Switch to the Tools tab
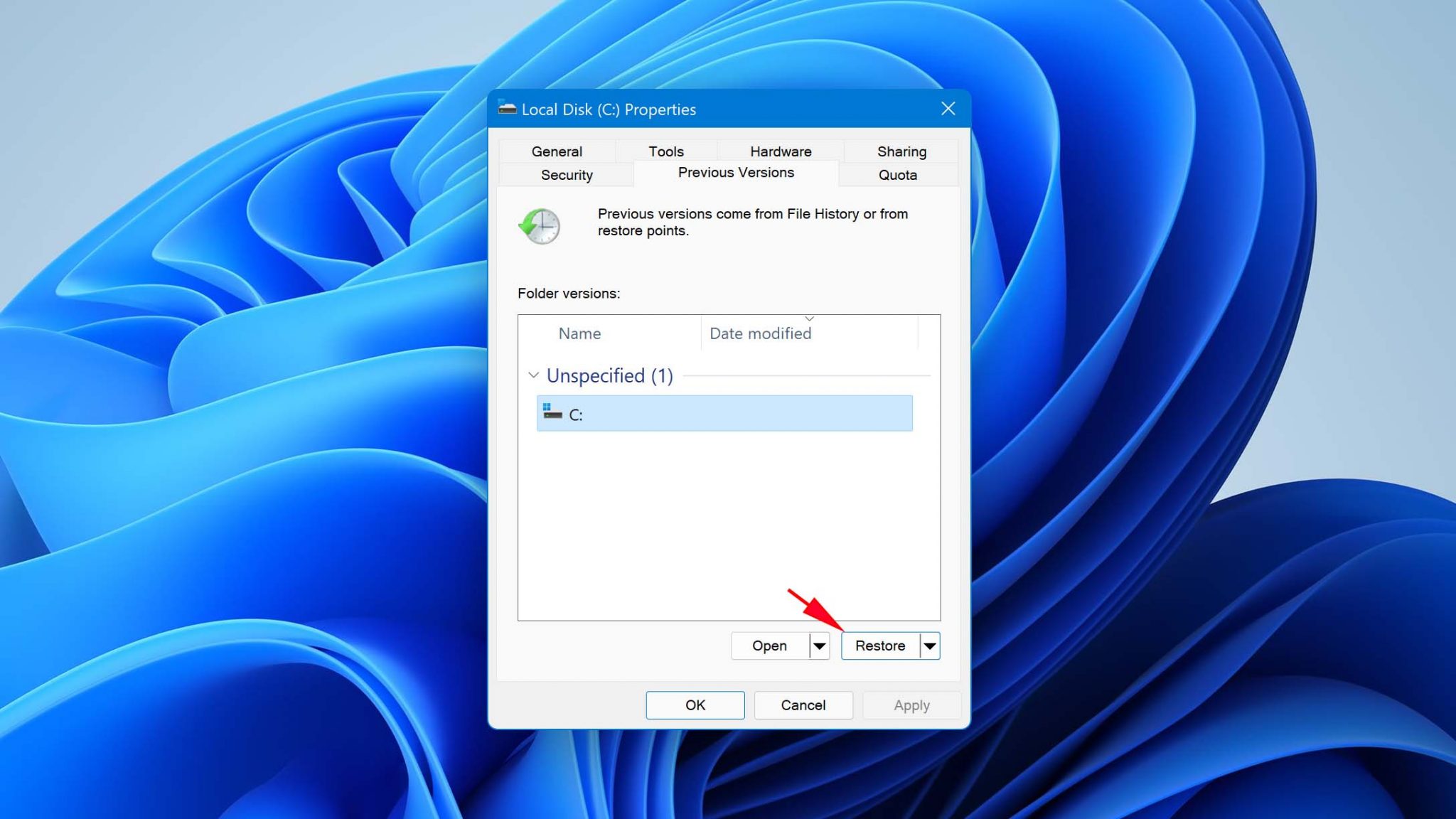The height and width of the screenshot is (819, 1456). pos(665,151)
